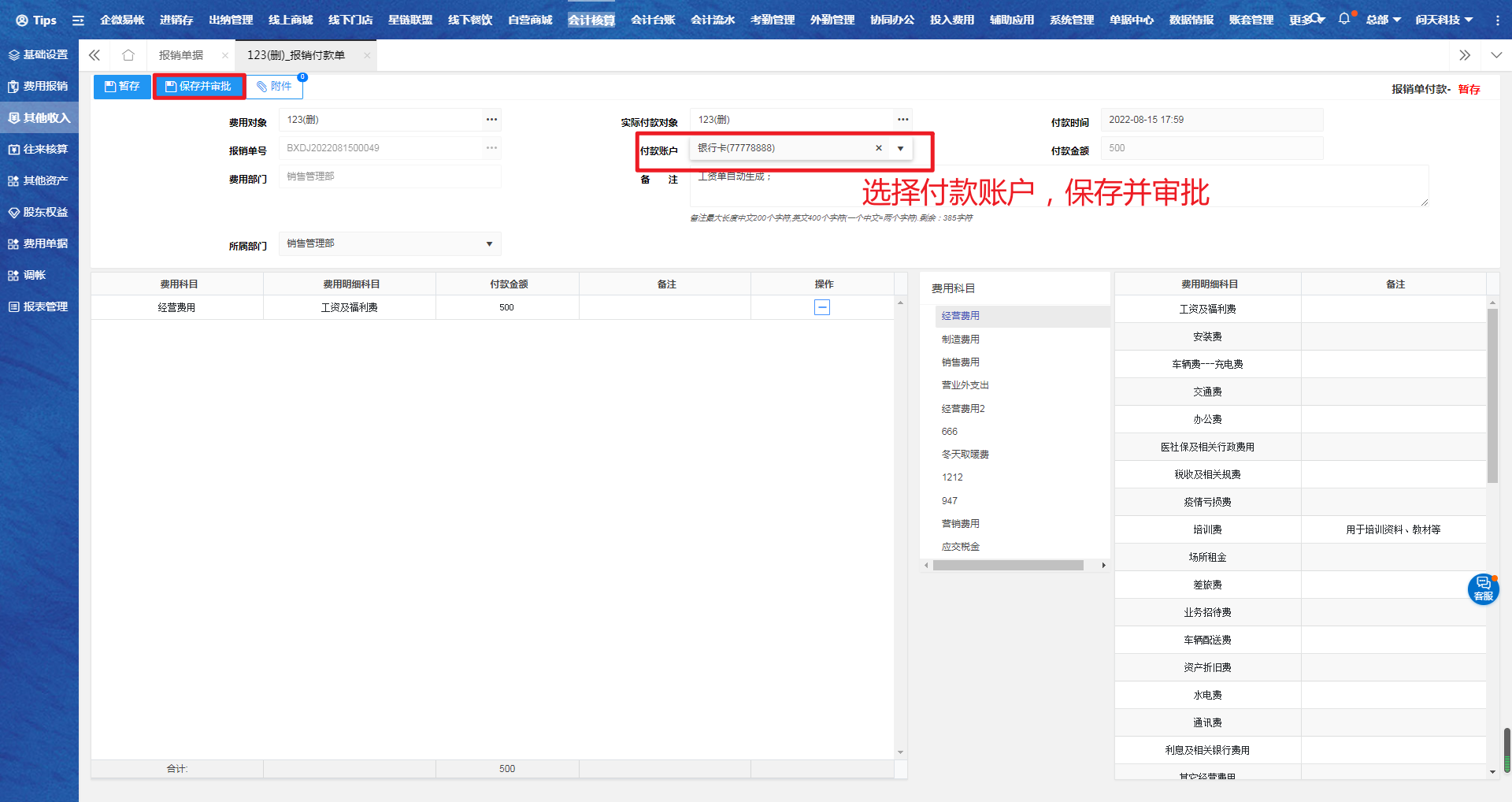Click the 保存并审批 button
Image resolution: width=1512 pixels, height=802 pixels.
[198, 87]
